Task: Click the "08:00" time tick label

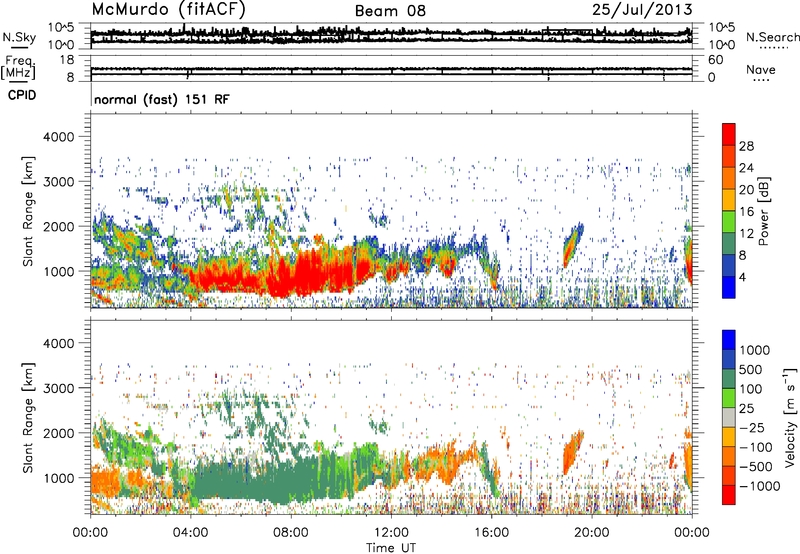Action: [291, 533]
